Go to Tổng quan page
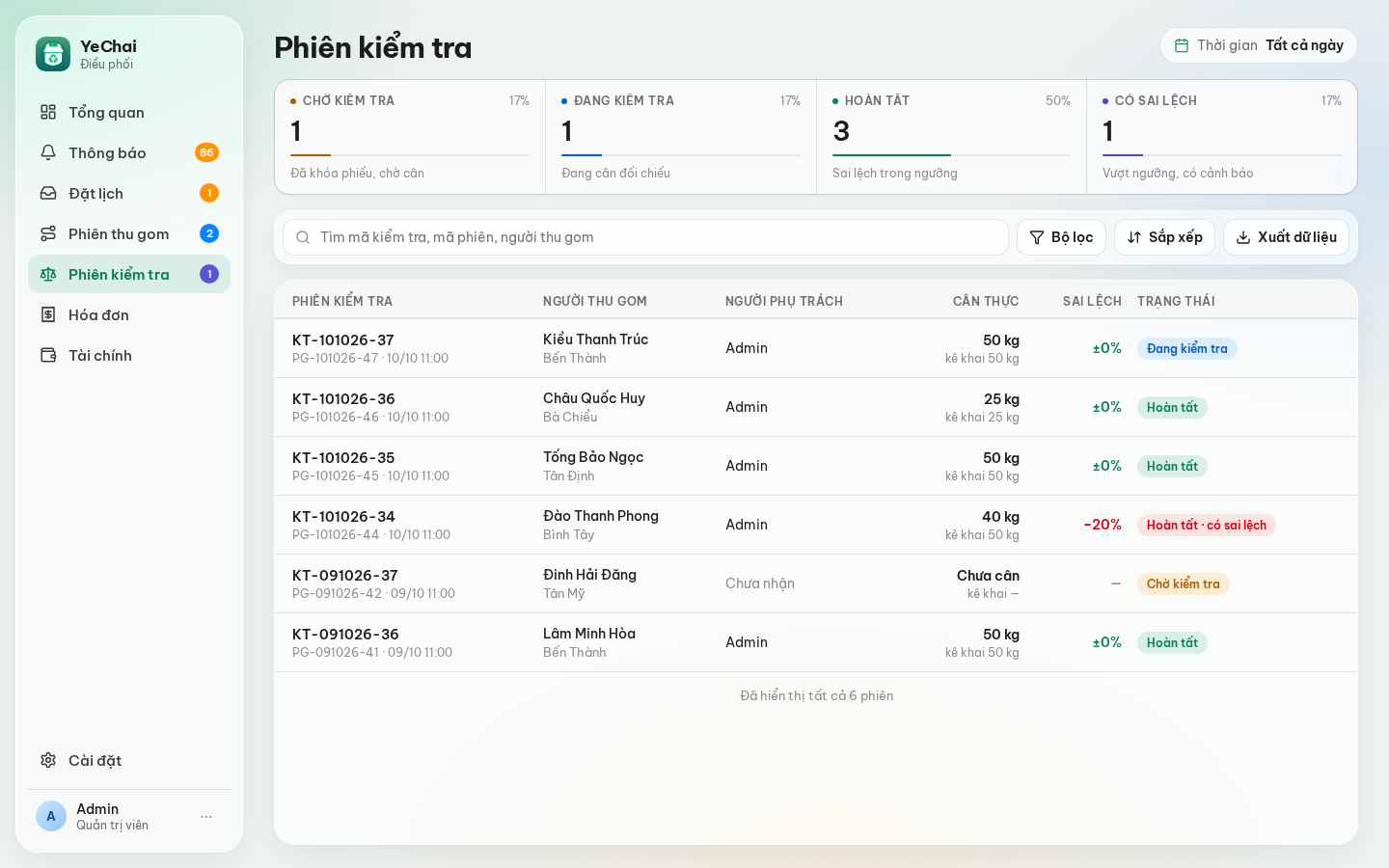Viewport: 1389px width, 868px height. (x=129, y=113)
